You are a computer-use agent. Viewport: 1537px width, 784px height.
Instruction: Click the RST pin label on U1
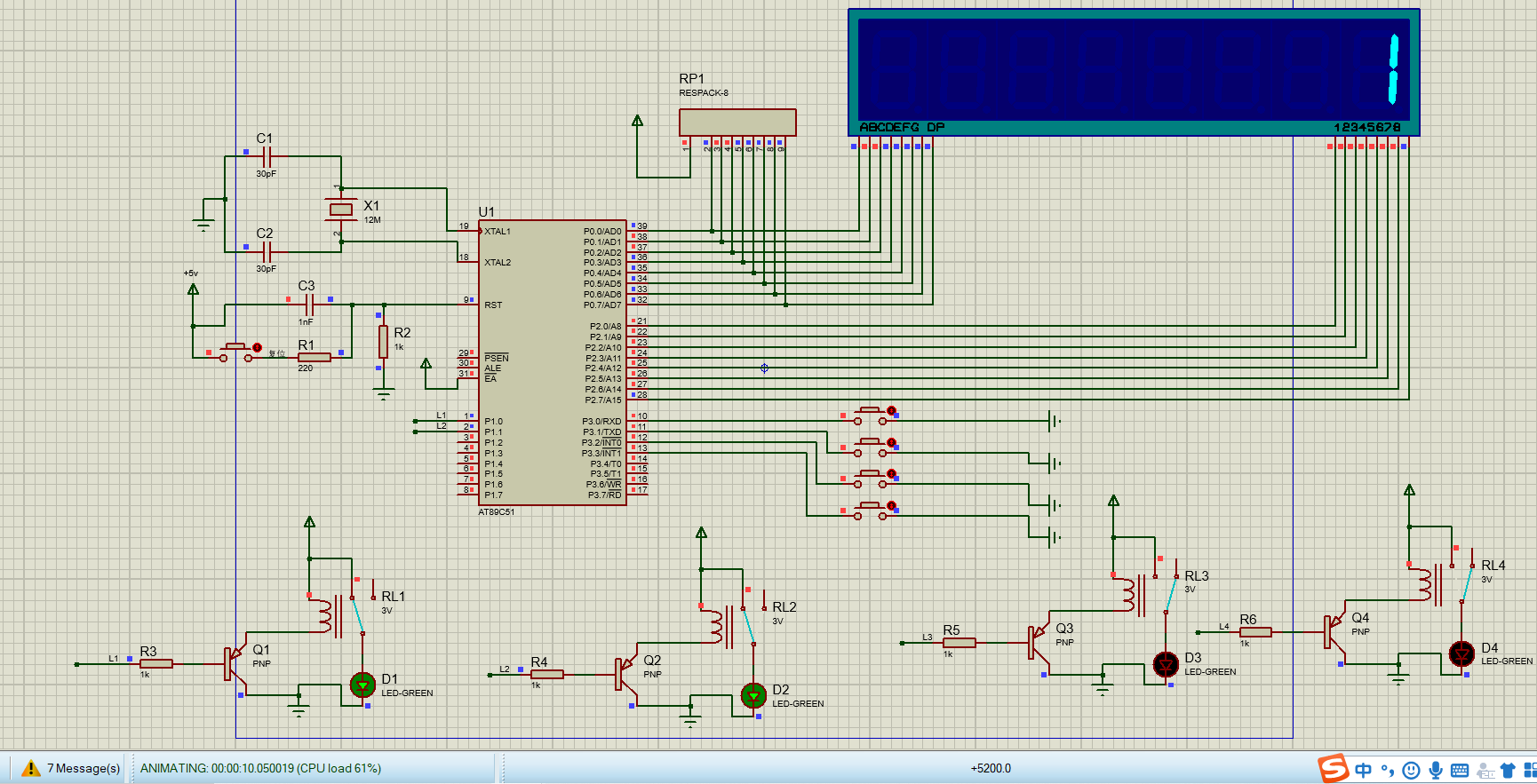(493, 305)
